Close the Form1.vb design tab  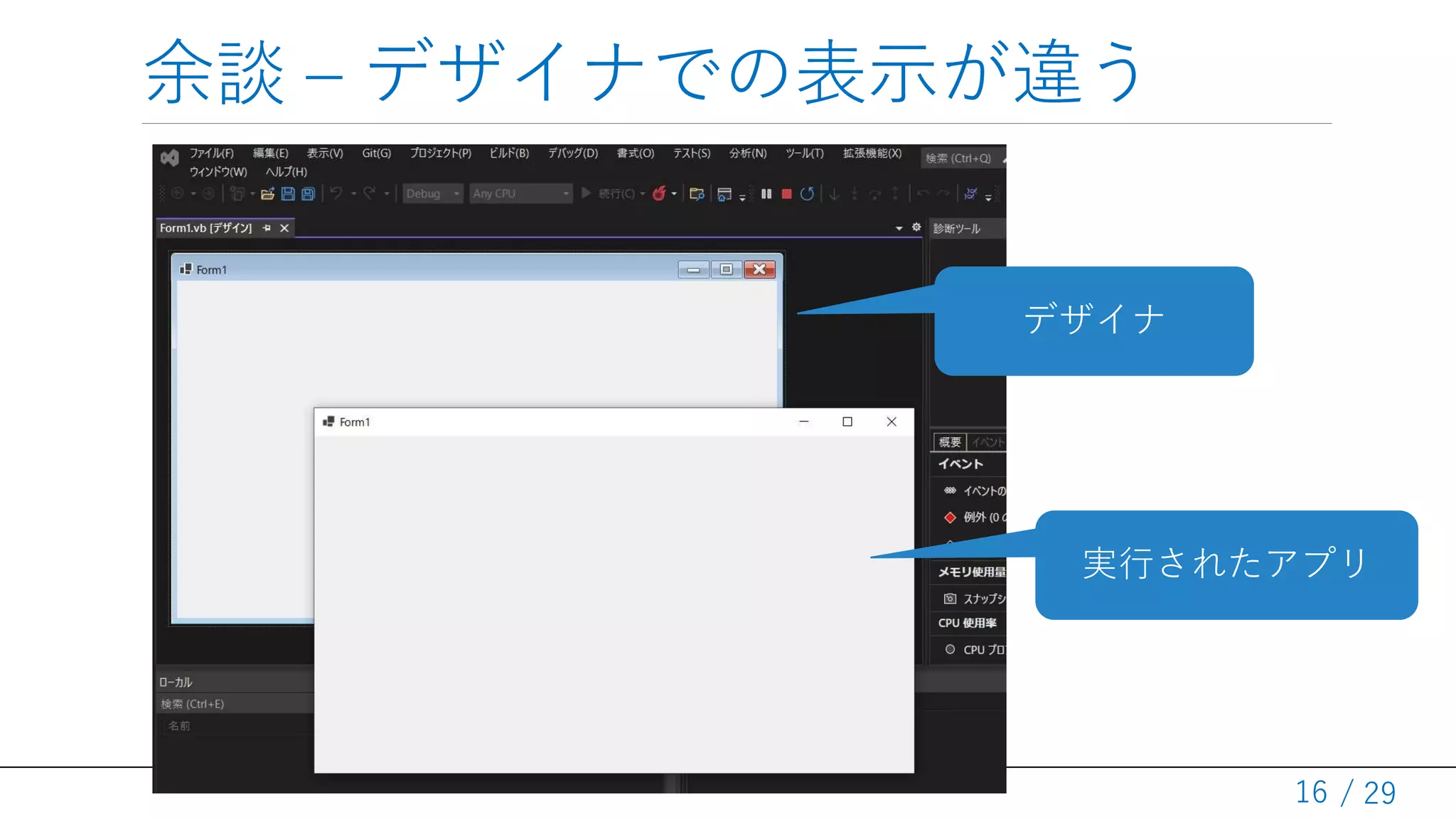(x=284, y=228)
